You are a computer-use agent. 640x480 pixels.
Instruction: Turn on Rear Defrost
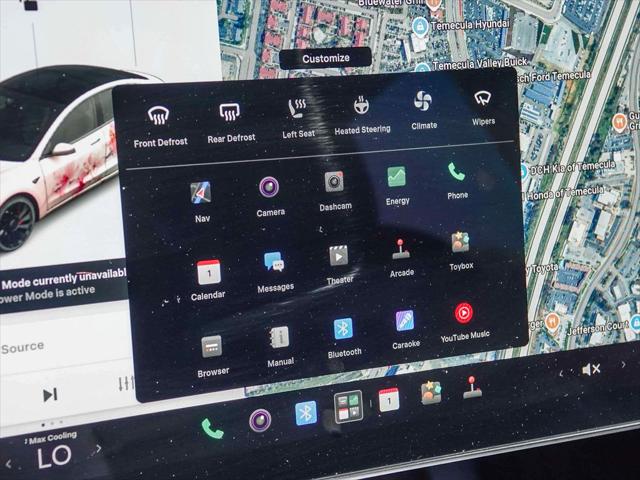[231, 122]
